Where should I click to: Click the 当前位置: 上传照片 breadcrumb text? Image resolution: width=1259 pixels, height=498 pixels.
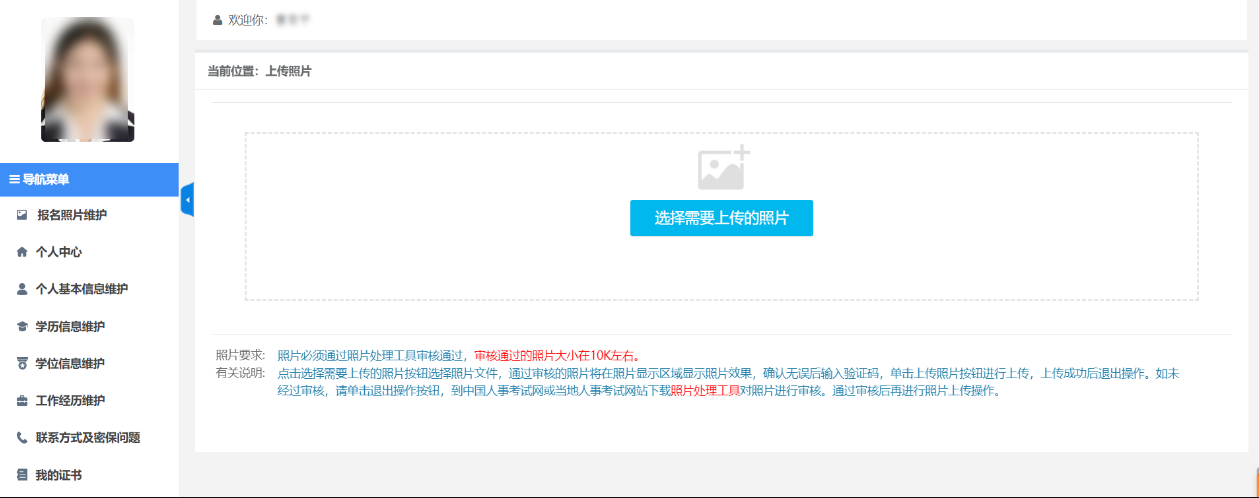(259, 71)
